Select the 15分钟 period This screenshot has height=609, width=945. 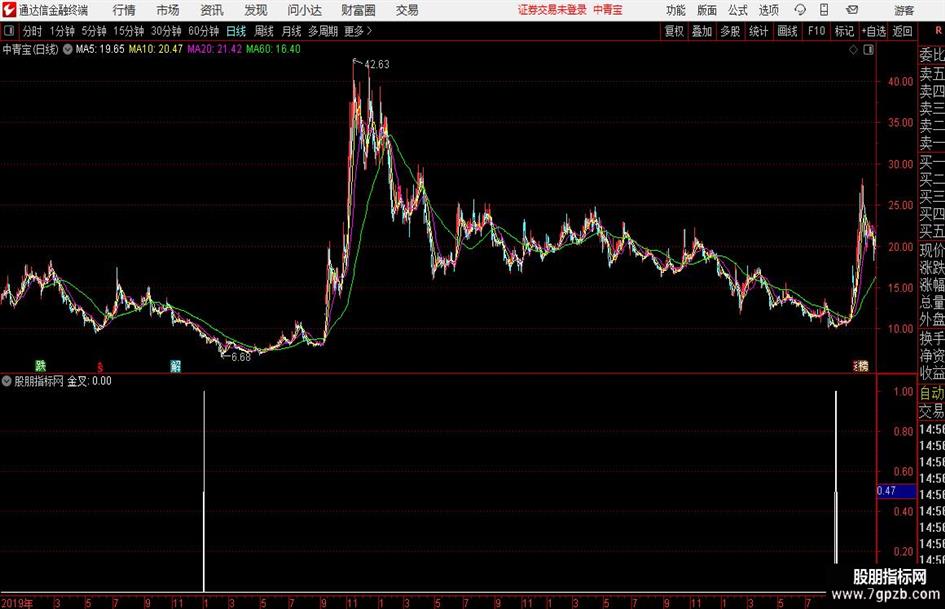point(128,31)
